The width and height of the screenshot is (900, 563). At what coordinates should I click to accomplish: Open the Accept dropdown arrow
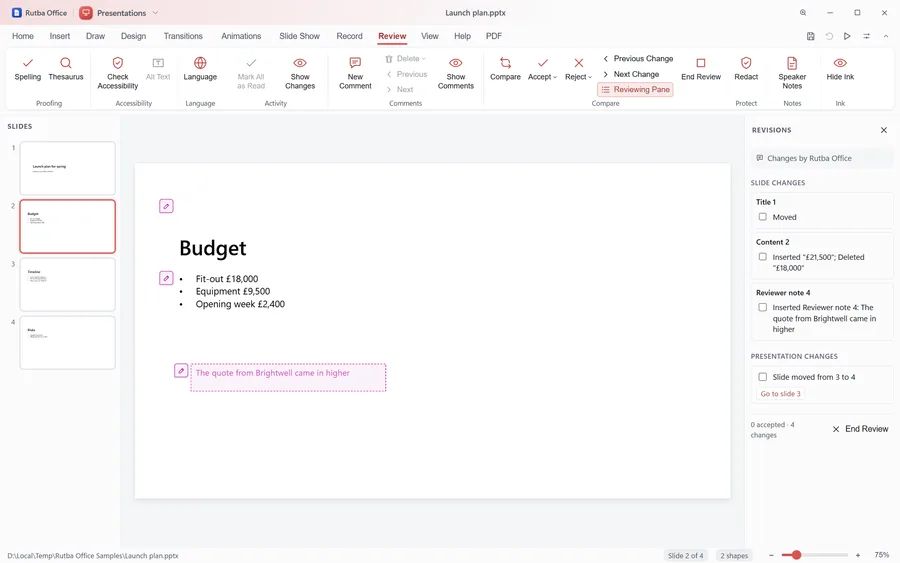[x=555, y=77]
